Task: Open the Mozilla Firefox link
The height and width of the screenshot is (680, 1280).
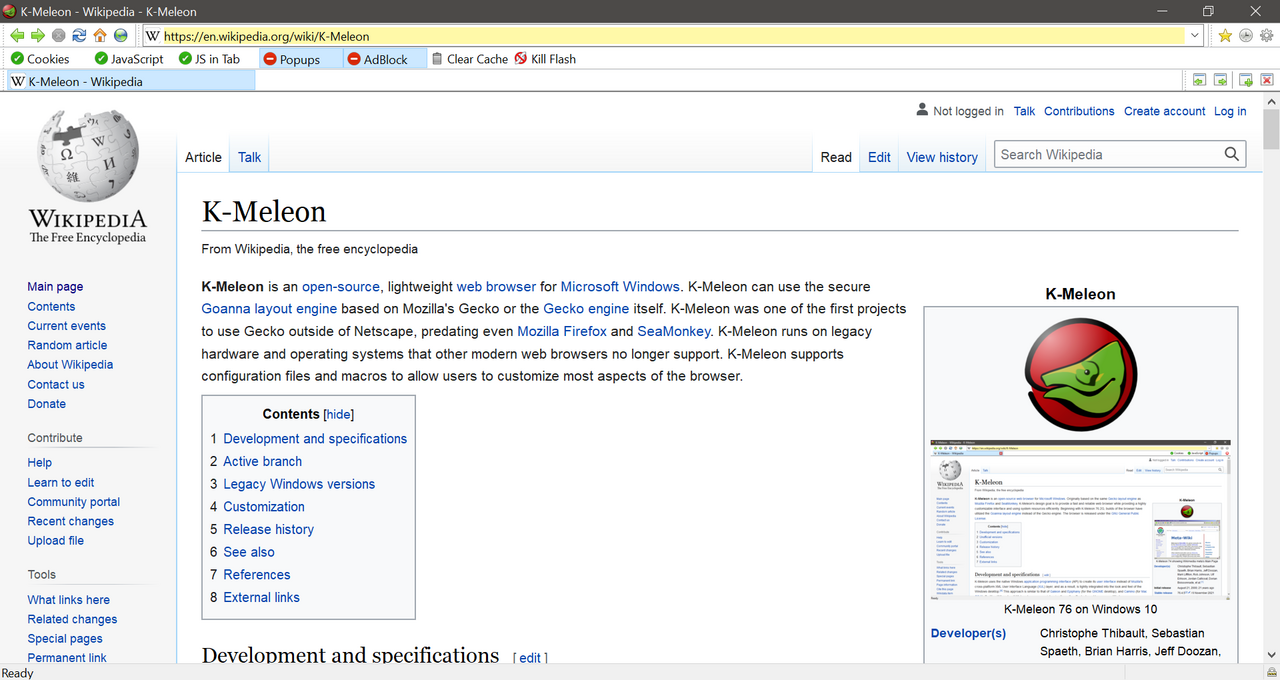Action: 562,331
